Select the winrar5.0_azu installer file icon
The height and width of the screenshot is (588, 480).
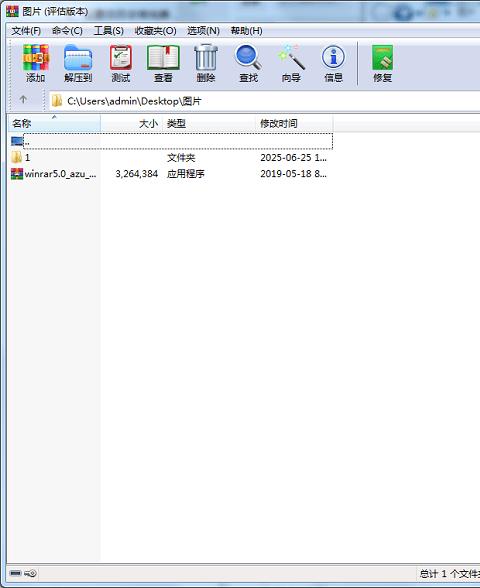(x=16, y=174)
